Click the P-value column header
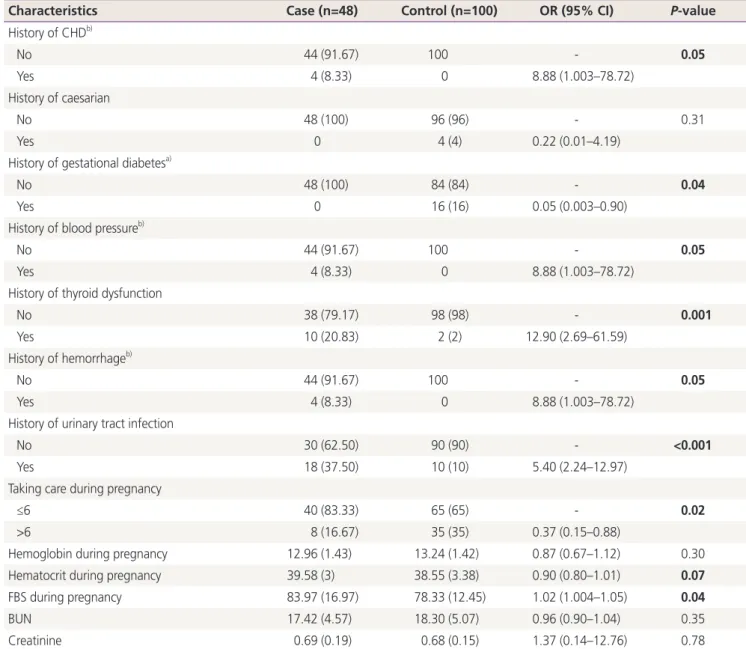The image size is (746, 649). pos(693,10)
